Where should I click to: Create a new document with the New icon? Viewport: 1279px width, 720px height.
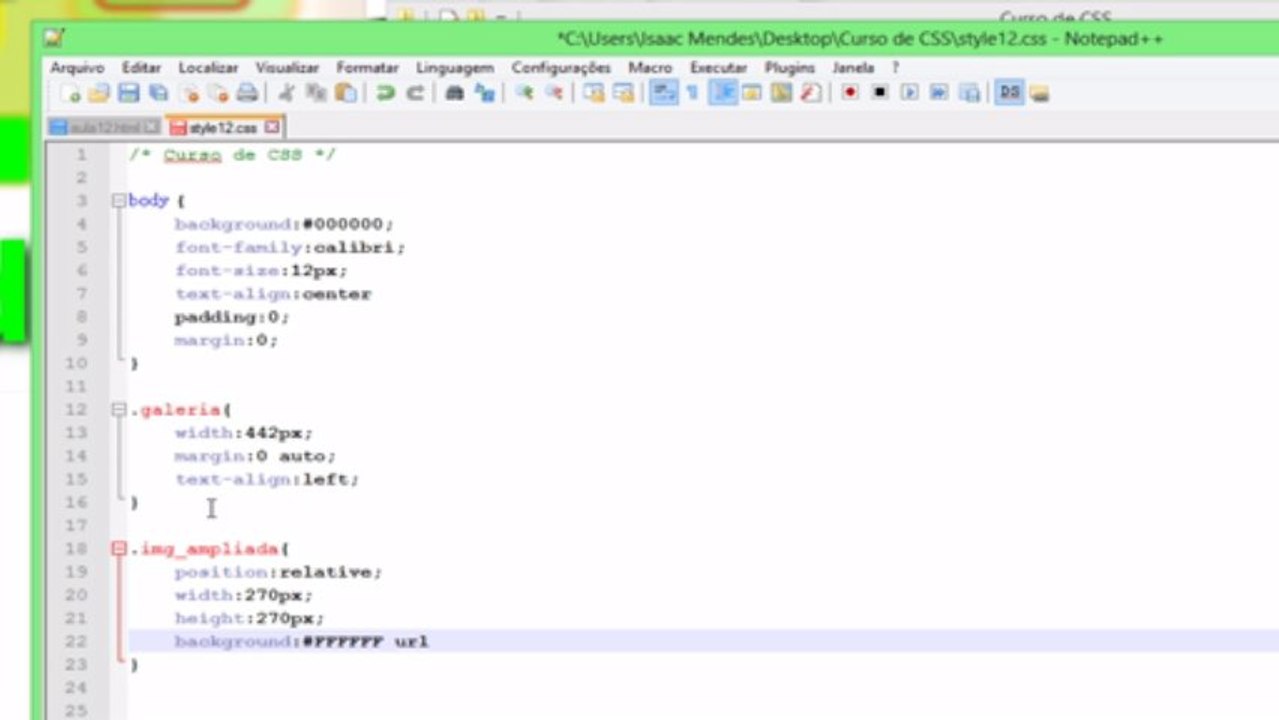point(70,93)
